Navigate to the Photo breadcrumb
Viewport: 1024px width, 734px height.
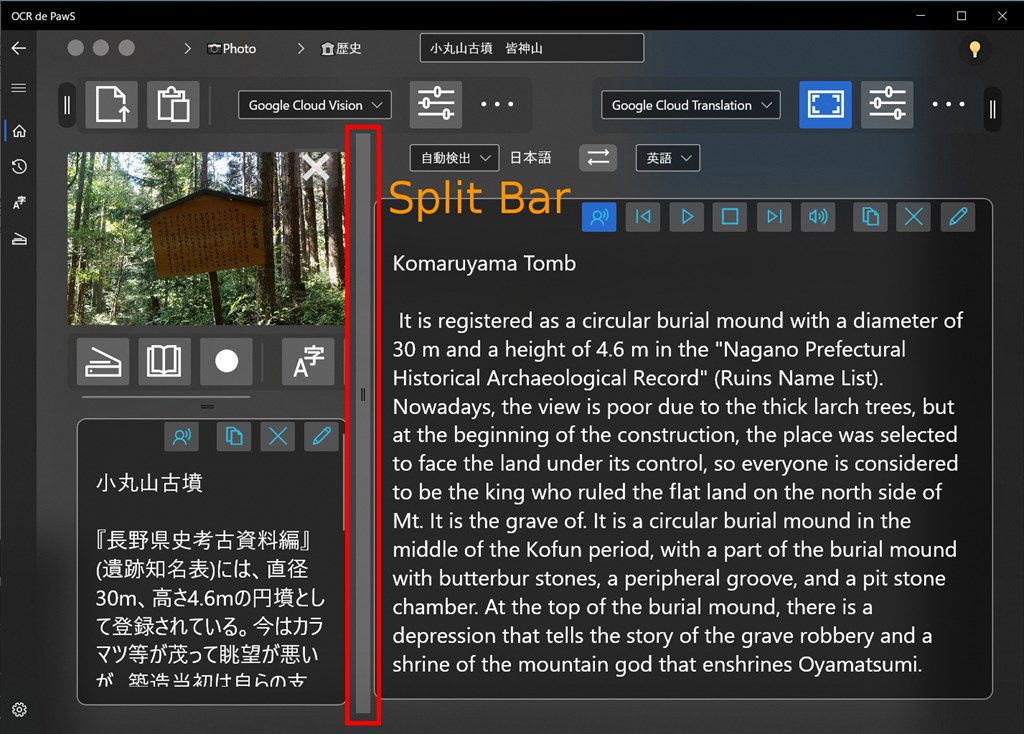point(232,48)
